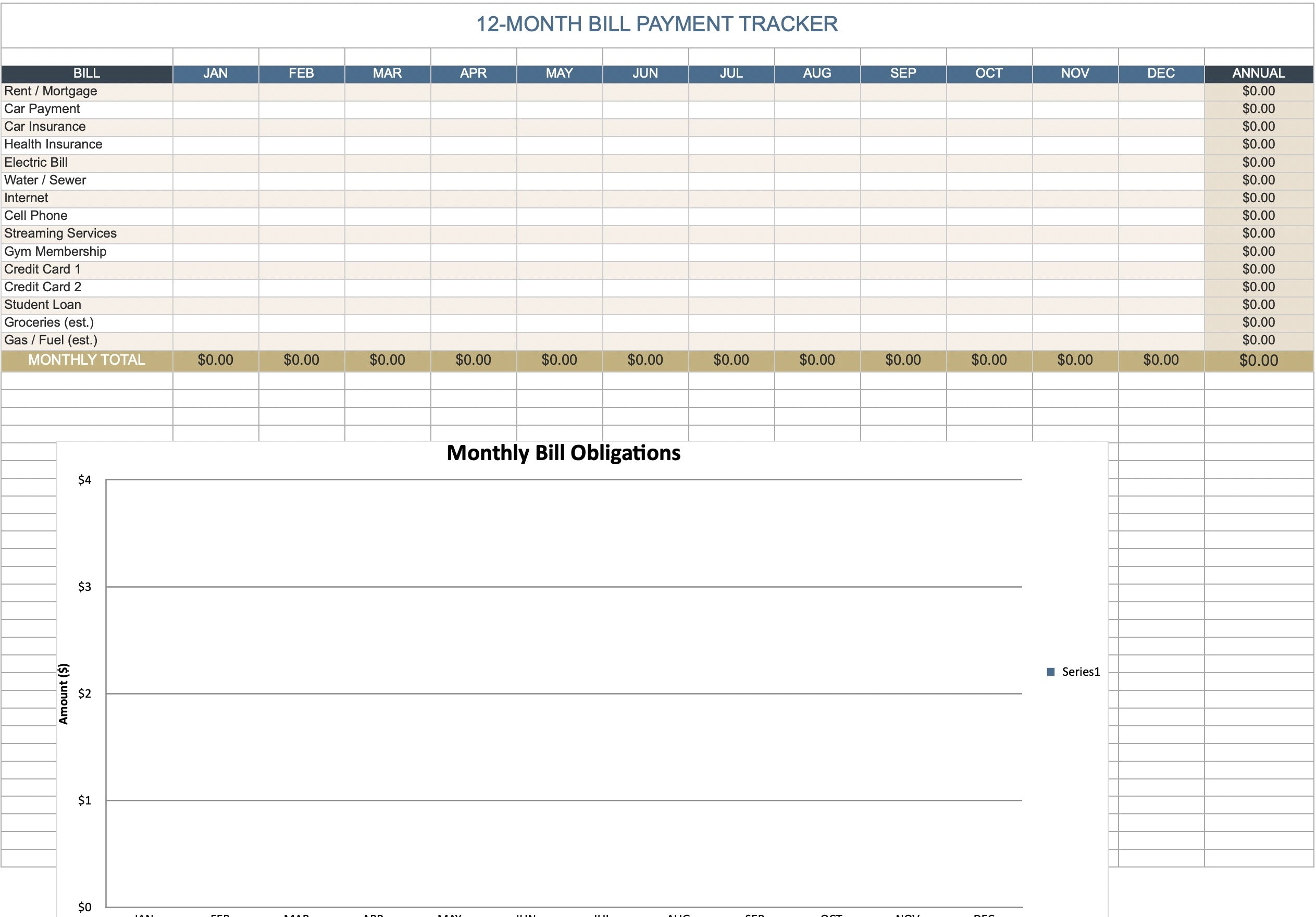
Task: Click the $2 axis label
Action: coord(85,694)
